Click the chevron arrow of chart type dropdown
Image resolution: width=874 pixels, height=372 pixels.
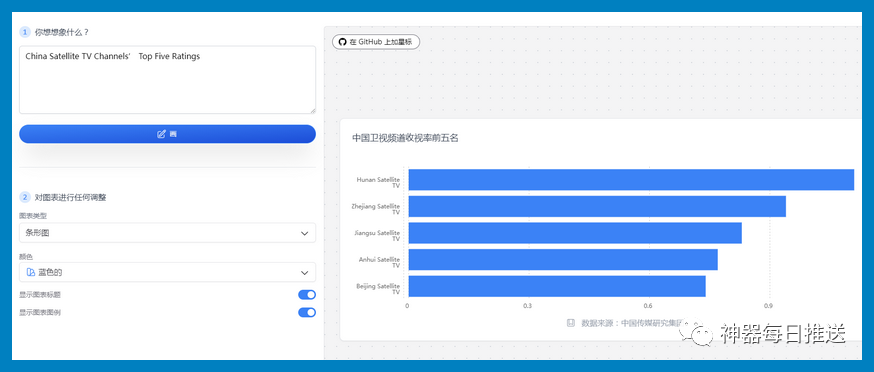(304, 234)
